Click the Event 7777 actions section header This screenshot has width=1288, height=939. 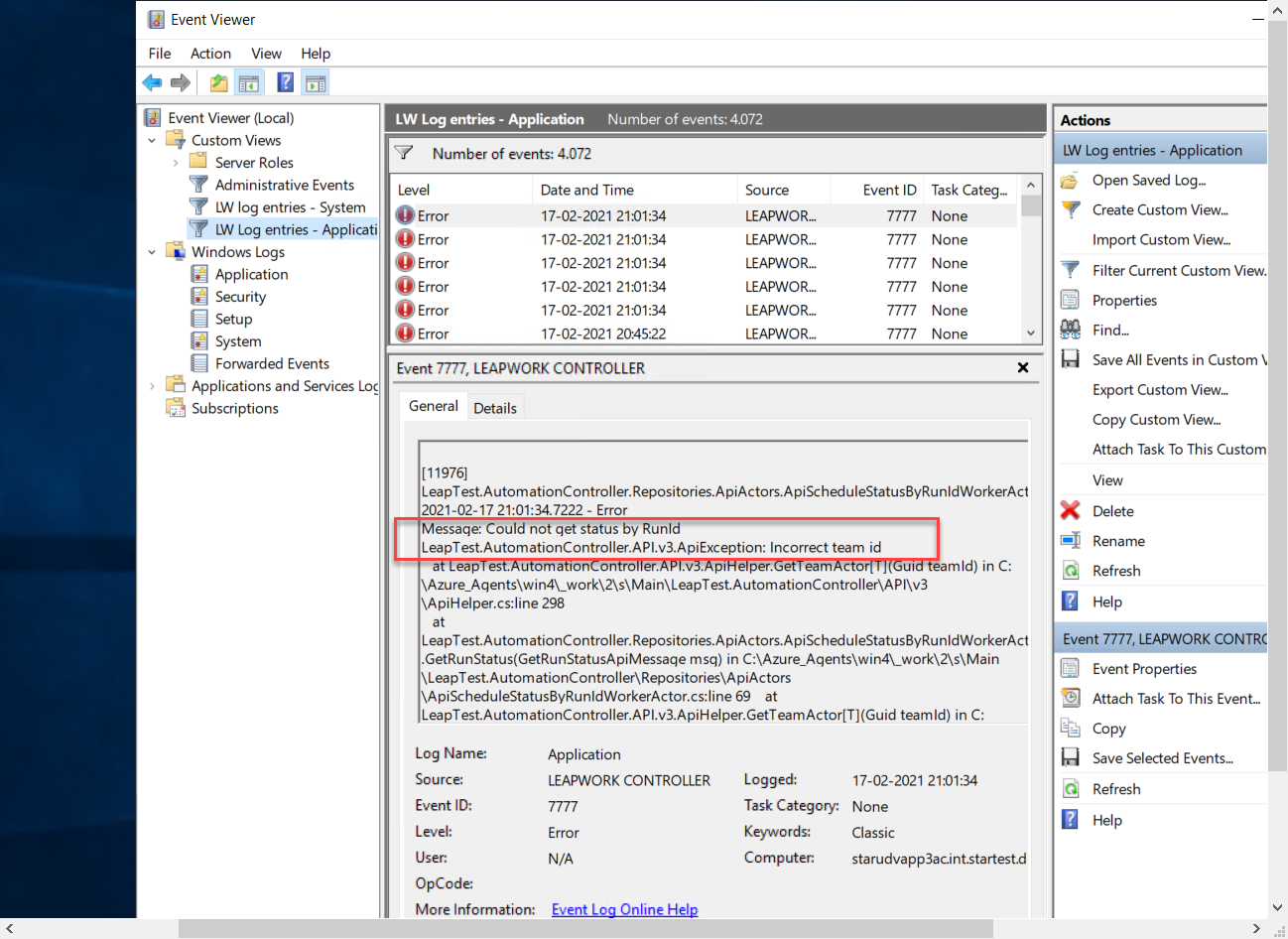click(1160, 639)
